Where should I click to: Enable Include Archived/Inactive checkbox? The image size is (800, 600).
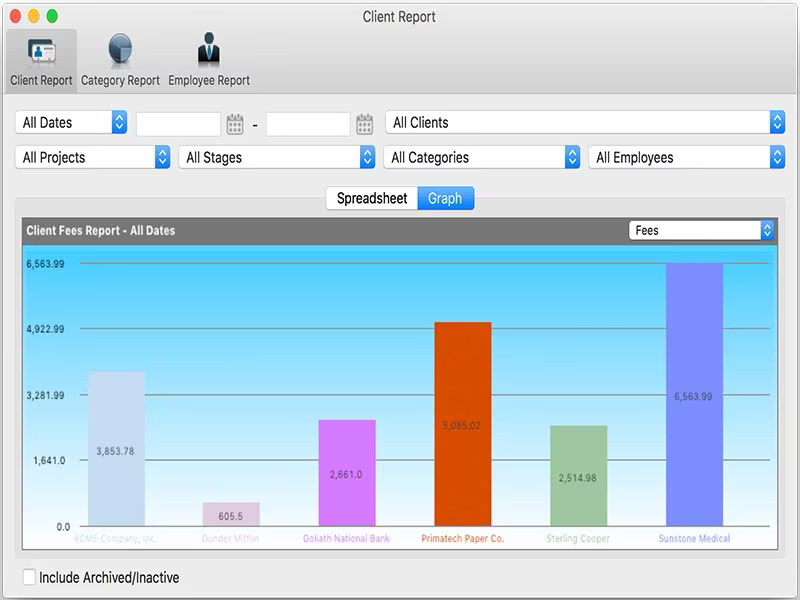(x=29, y=577)
